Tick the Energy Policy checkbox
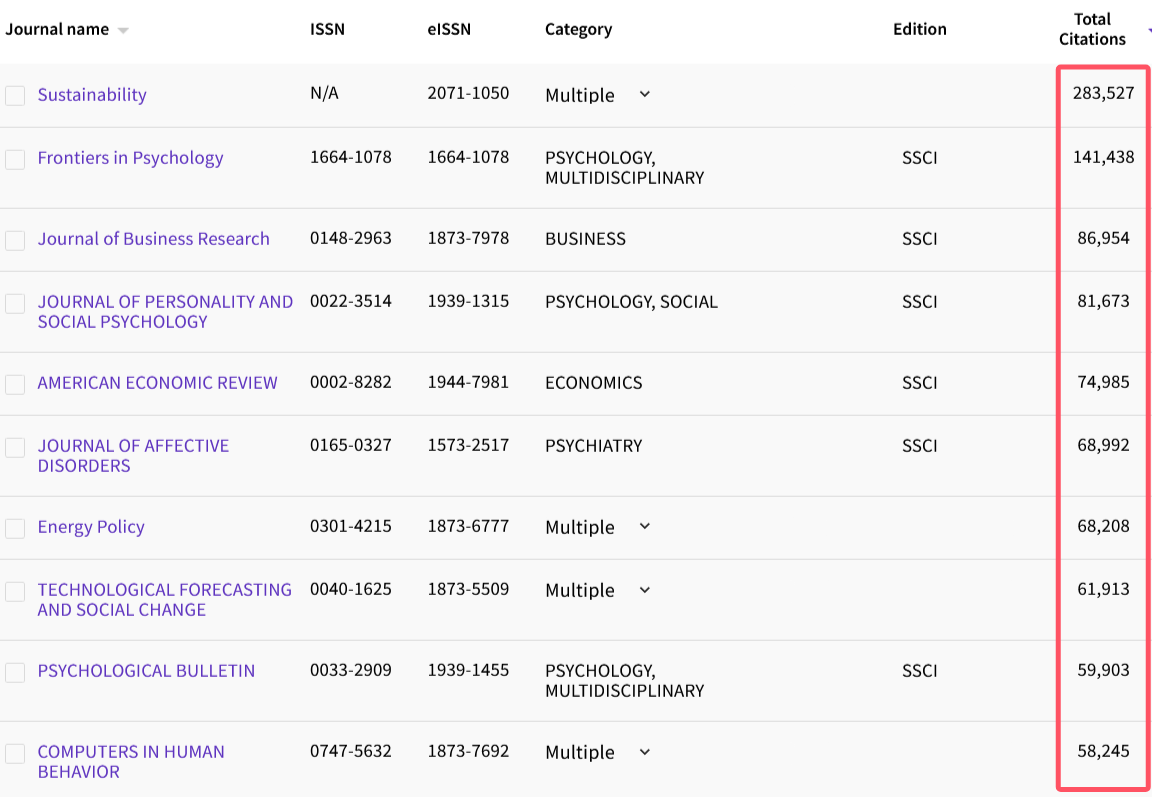 coord(15,528)
